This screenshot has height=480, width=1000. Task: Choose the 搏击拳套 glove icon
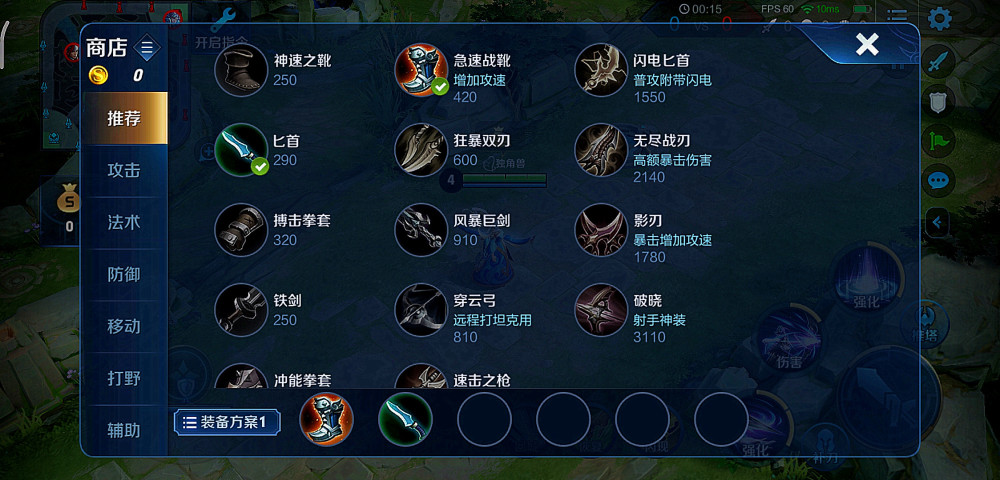tap(240, 229)
